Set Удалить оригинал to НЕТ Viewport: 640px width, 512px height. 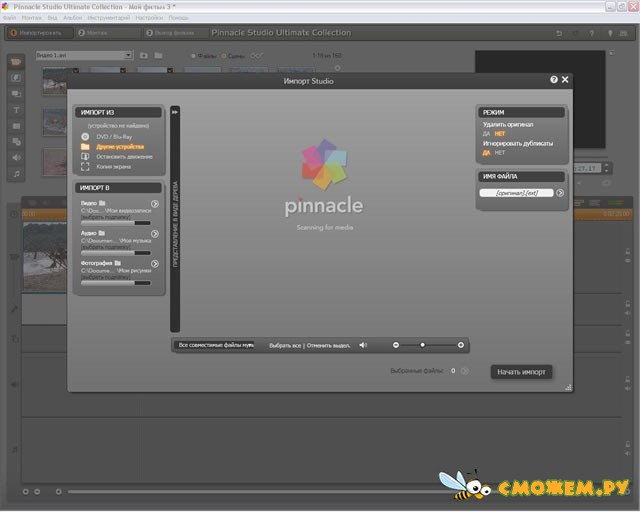point(500,134)
